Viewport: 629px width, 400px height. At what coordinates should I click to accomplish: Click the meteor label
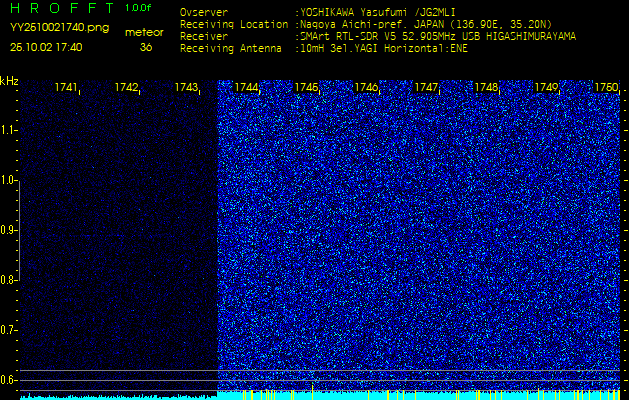tap(144, 33)
